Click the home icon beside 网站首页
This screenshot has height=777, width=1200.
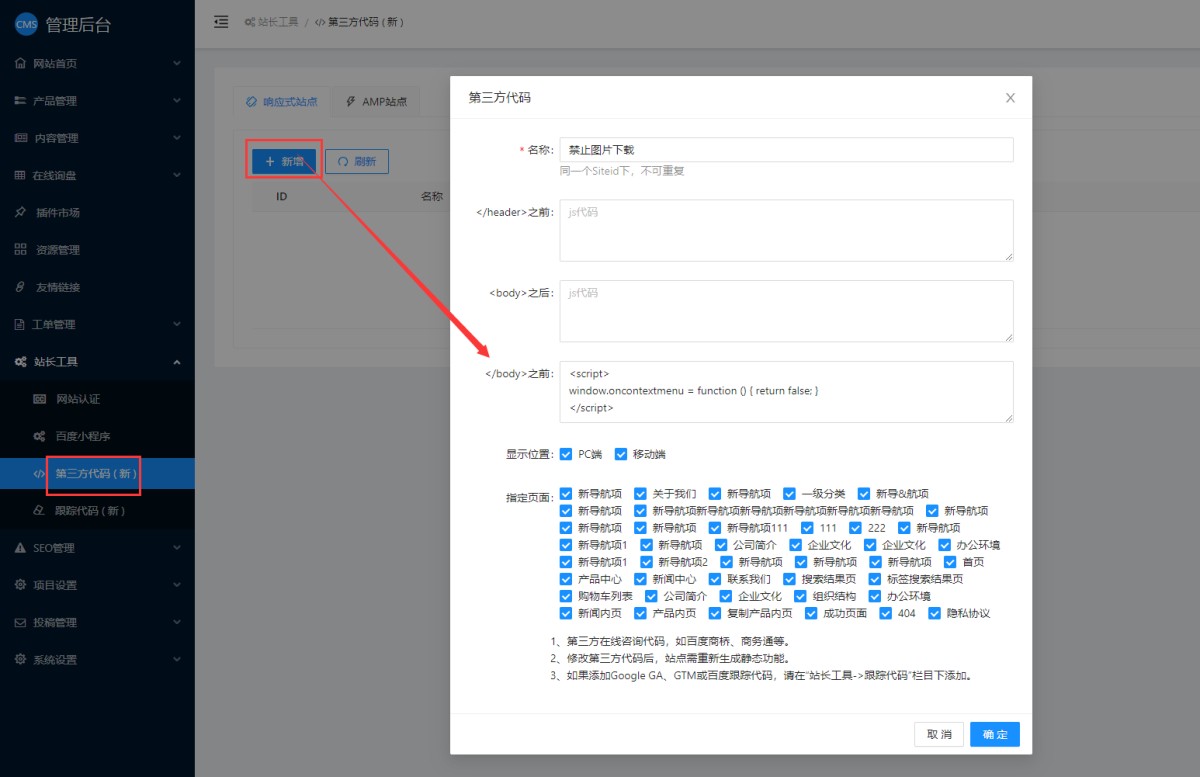click(x=20, y=64)
